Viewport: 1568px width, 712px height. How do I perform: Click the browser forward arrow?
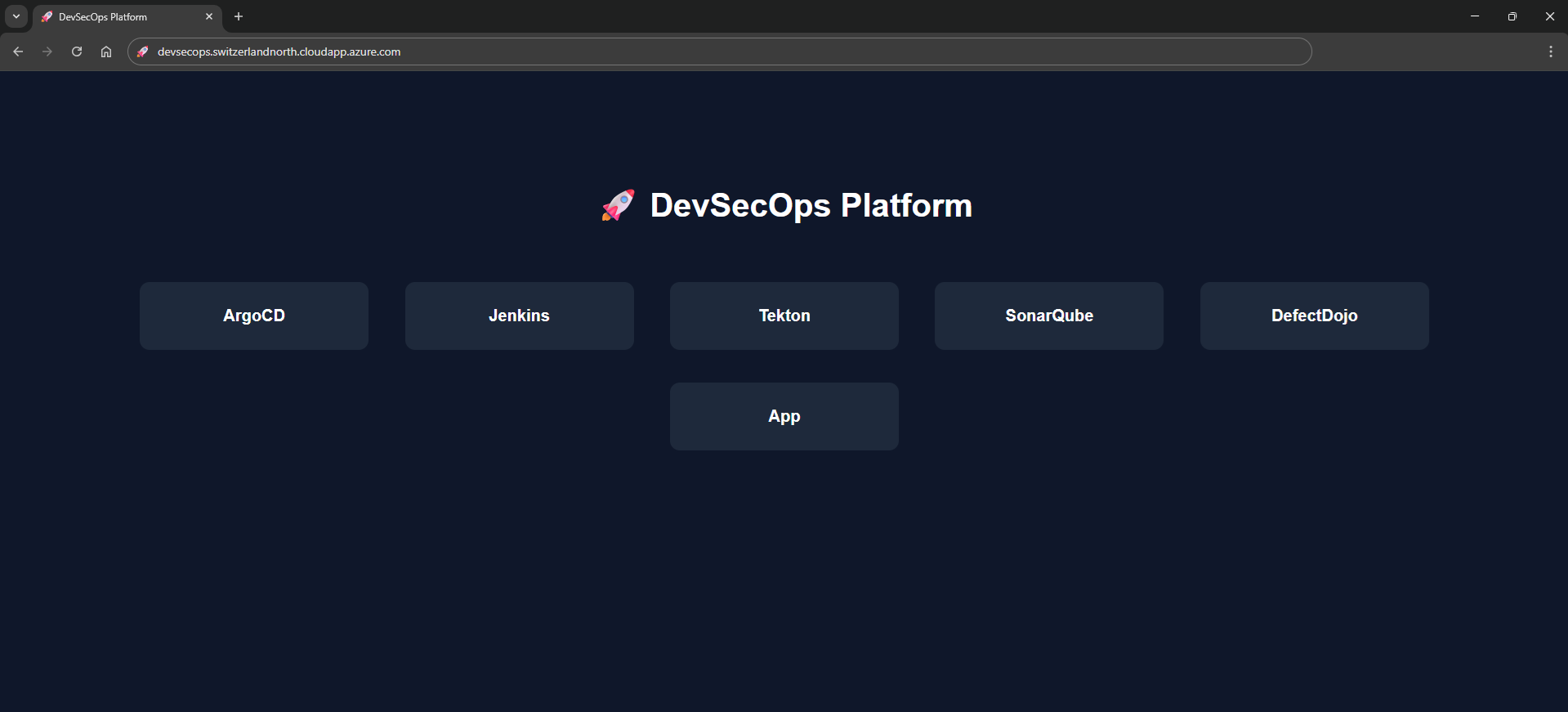coord(47,51)
